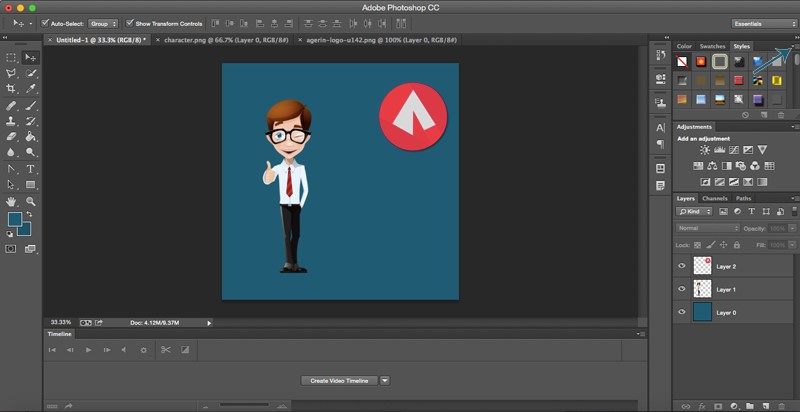
Task: Select the Crop tool
Action: 11,89
